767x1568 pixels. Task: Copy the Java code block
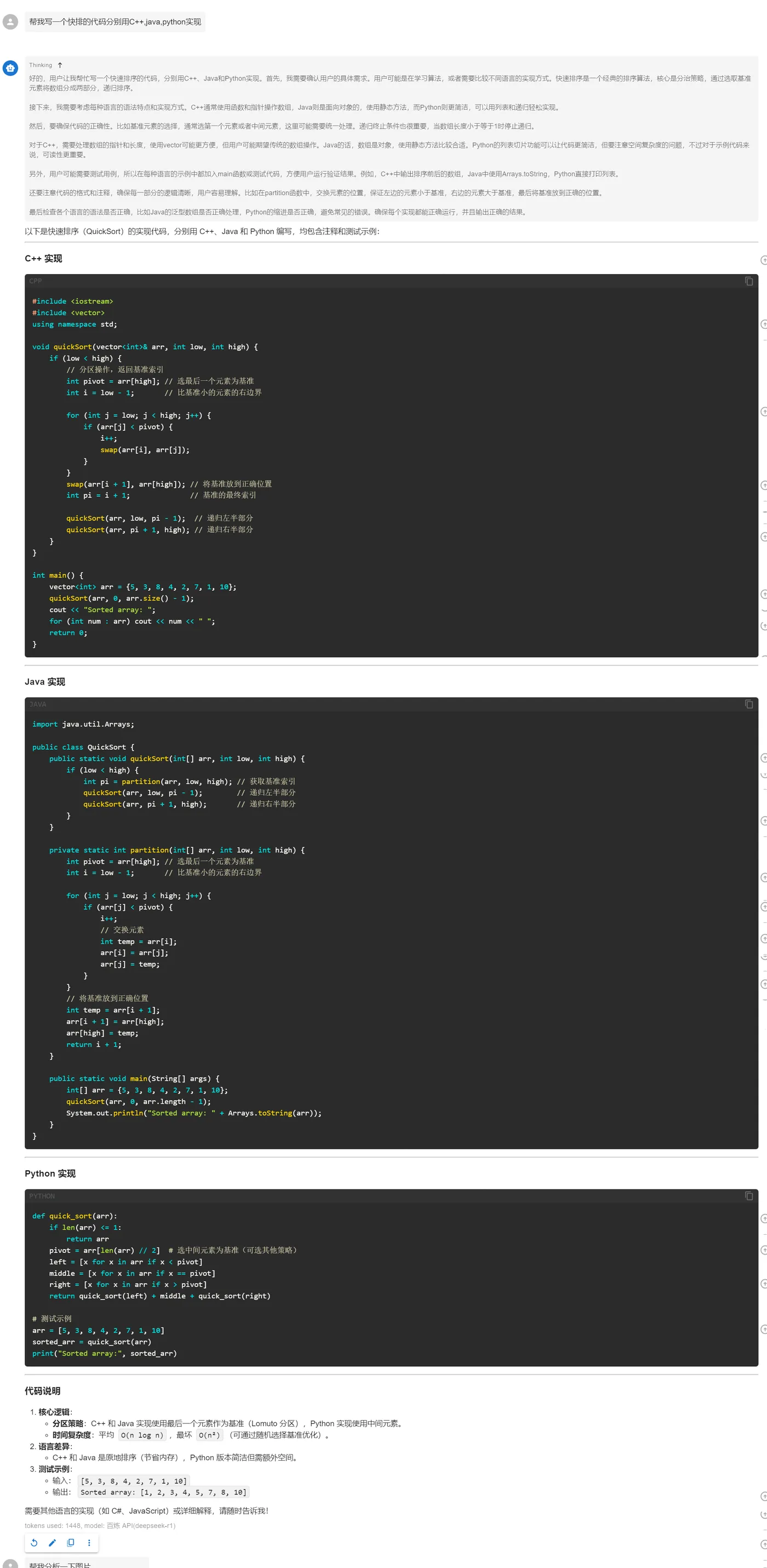coord(749,704)
